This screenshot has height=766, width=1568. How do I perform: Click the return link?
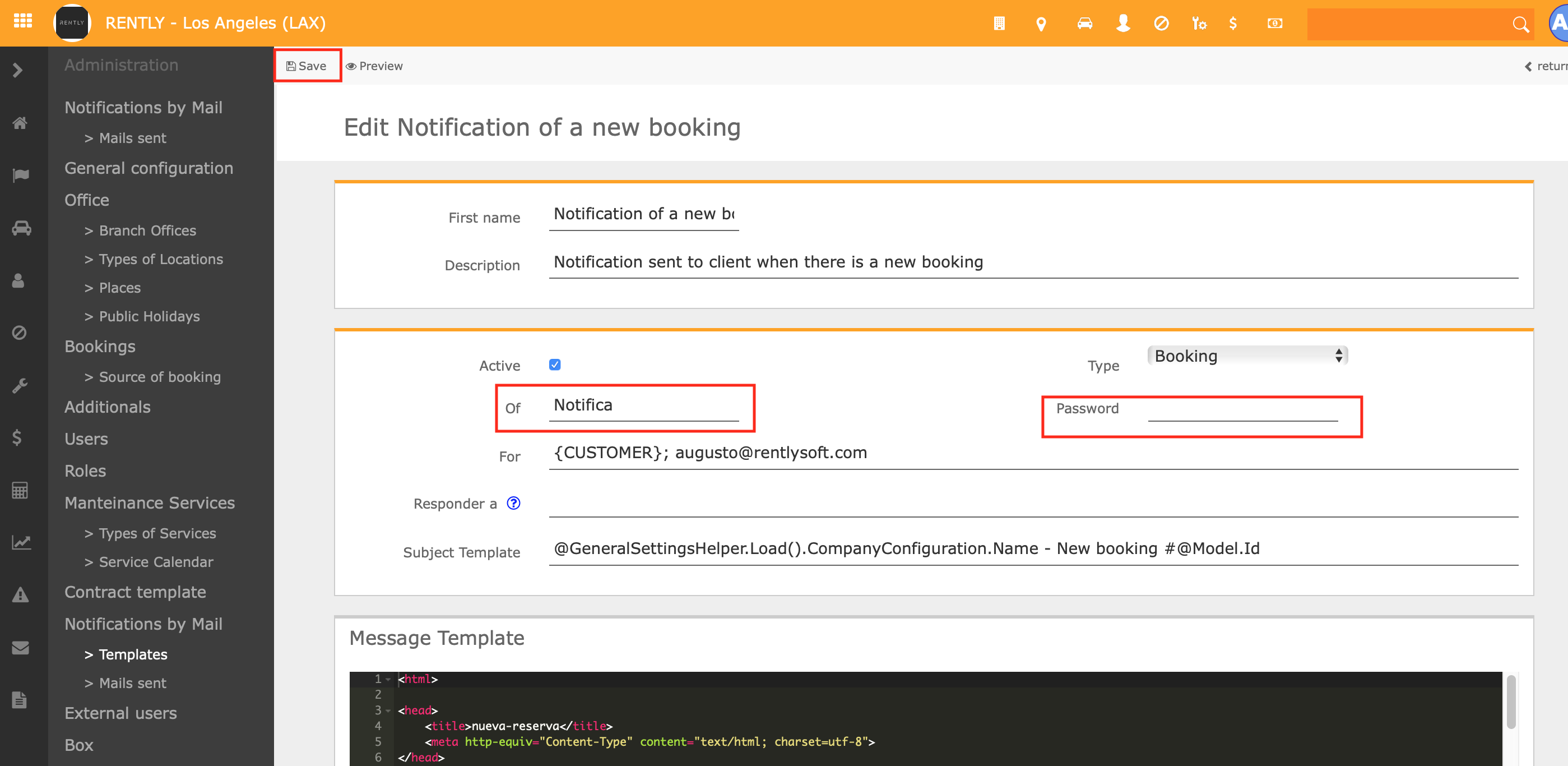pyautogui.click(x=1546, y=66)
